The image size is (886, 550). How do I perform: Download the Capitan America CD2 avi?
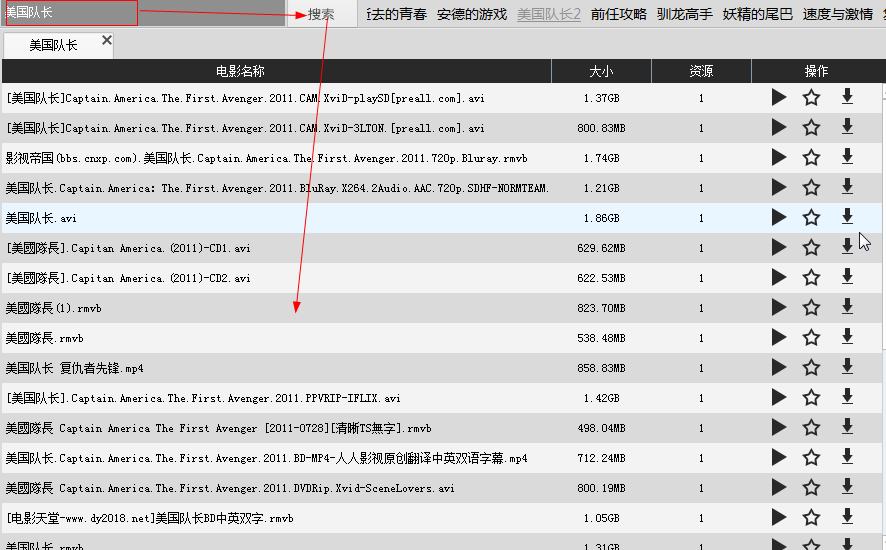point(847,276)
